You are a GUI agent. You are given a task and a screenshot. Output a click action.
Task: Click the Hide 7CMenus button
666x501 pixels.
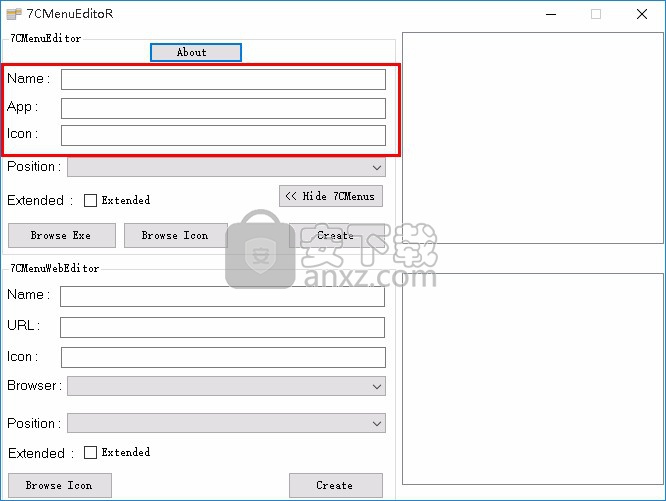click(x=331, y=196)
